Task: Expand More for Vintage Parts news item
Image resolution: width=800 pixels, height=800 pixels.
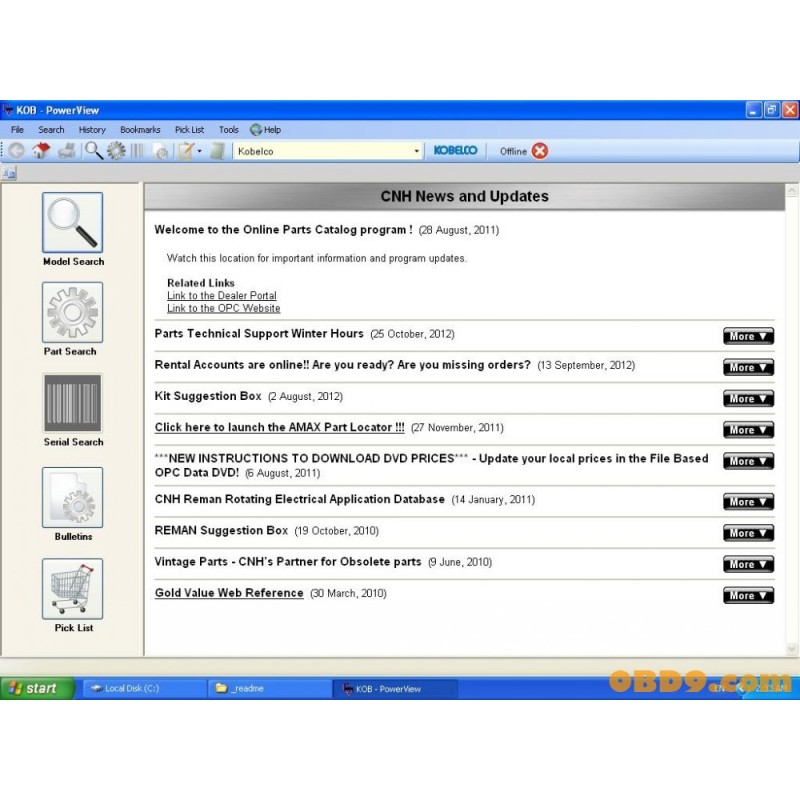Action: pyautogui.click(x=748, y=564)
